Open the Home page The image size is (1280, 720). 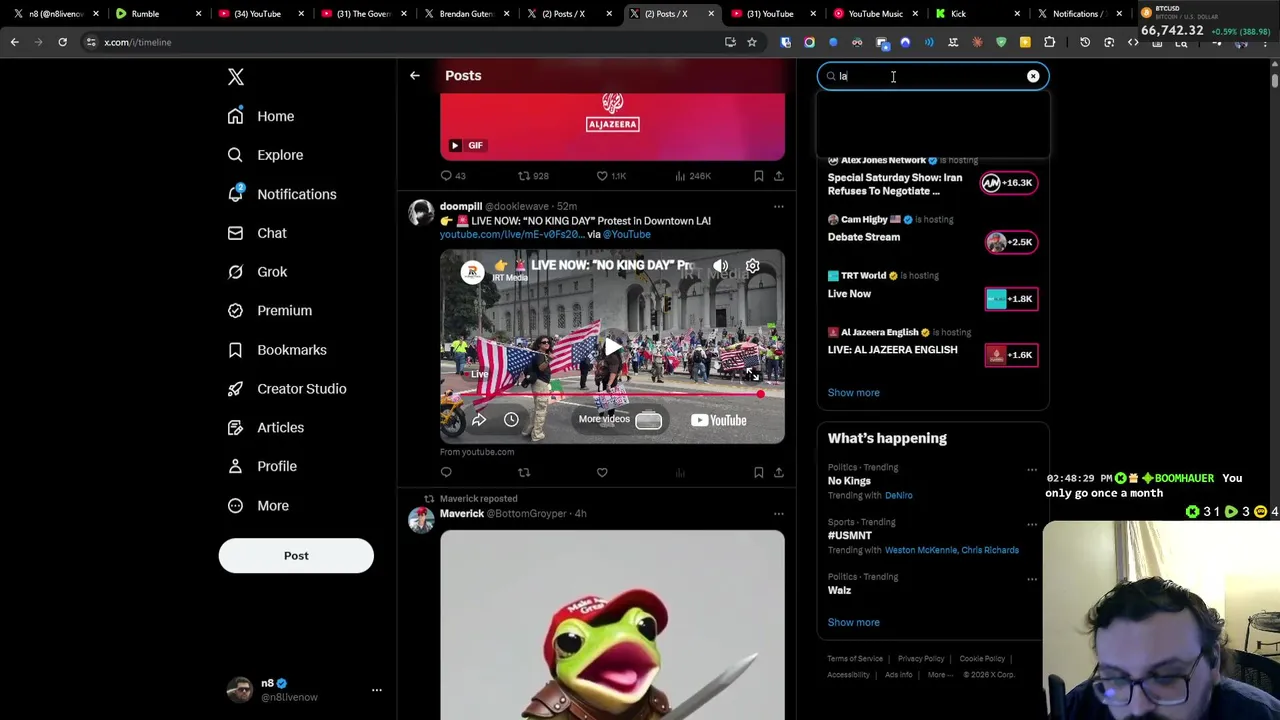coord(260,116)
